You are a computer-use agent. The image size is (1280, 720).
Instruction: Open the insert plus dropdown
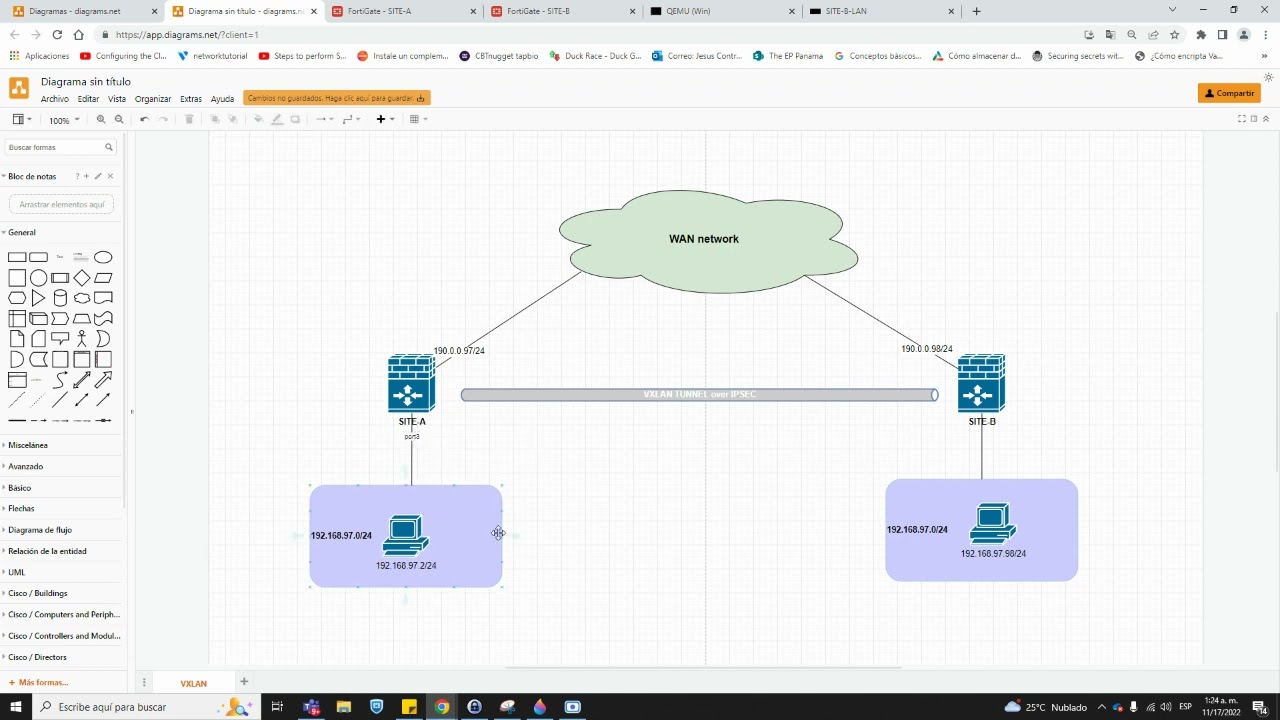coord(385,119)
